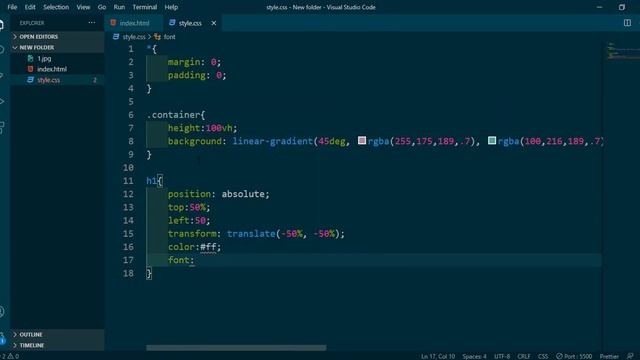Click 'left:50;' on line 14
This screenshot has height=360, width=640.
189,220
